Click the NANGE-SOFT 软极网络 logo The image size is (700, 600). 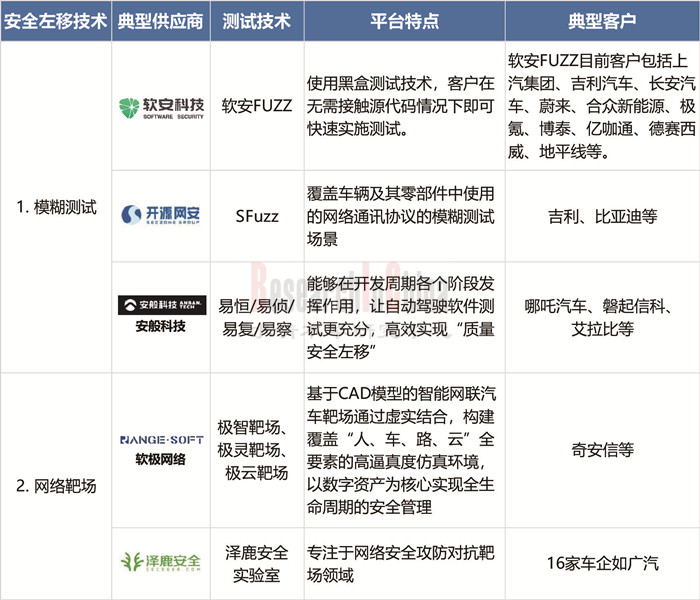tap(162, 450)
